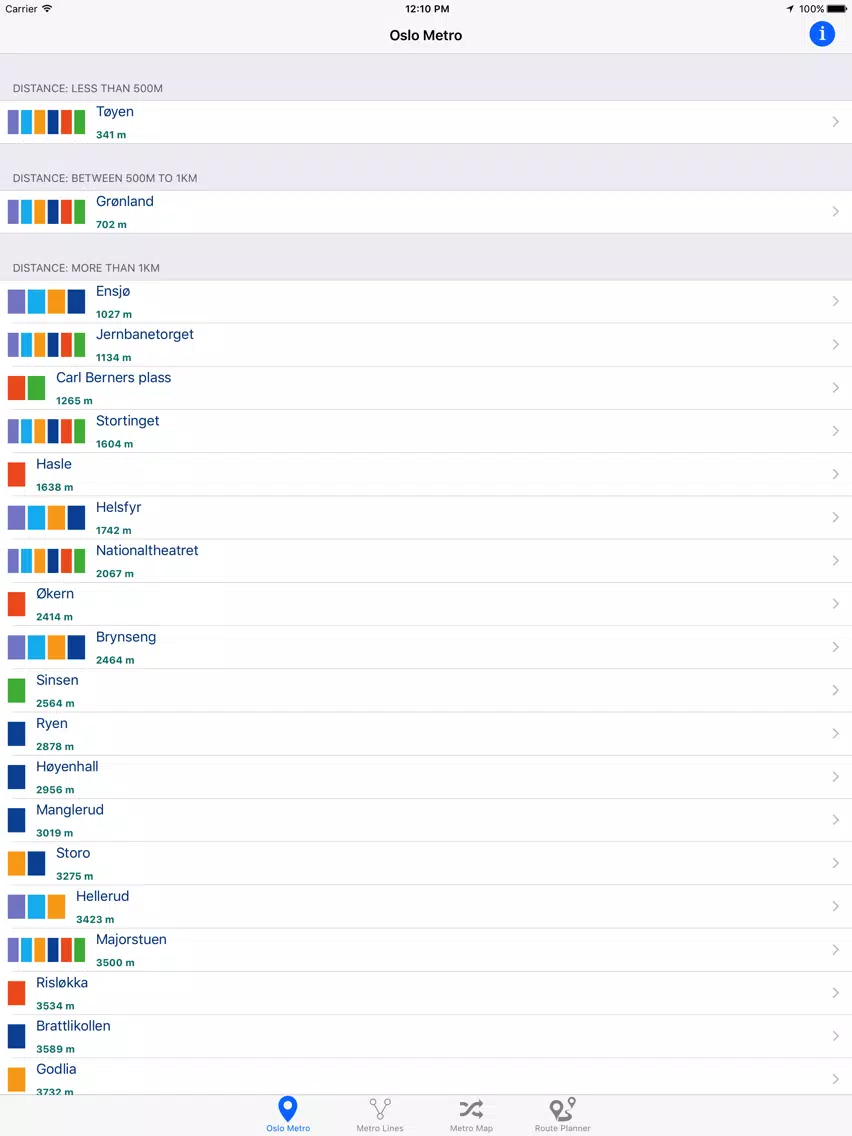Select Carl Berners plass station

click(114, 377)
